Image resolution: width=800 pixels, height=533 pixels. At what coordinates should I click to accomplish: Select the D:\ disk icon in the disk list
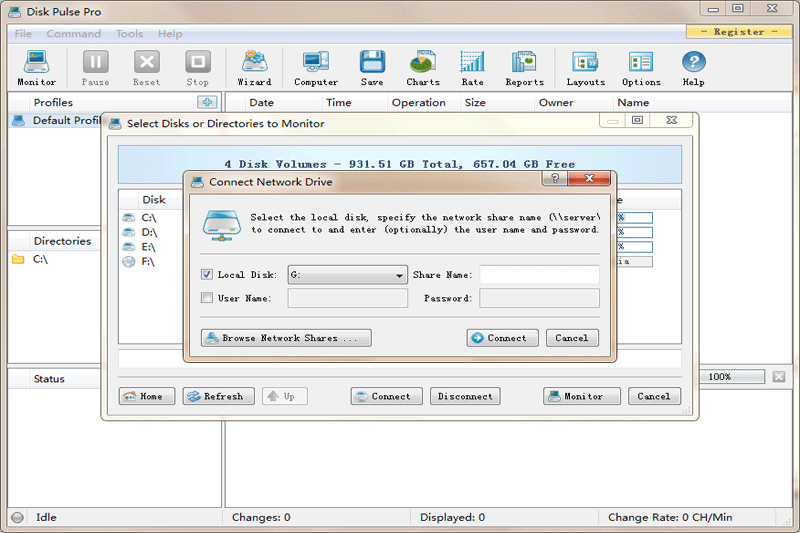point(129,232)
